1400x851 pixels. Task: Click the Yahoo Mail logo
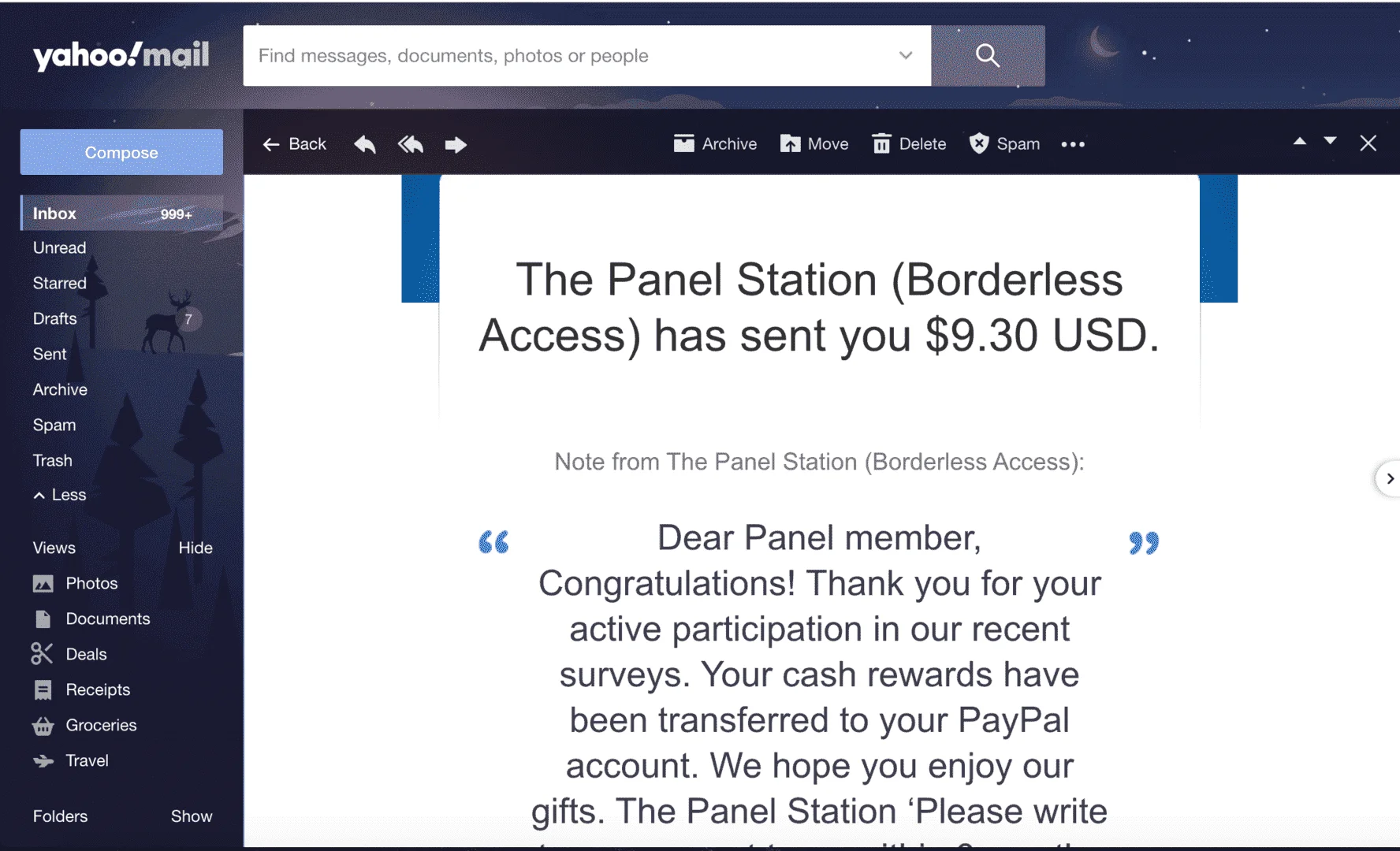pyautogui.click(x=121, y=55)
